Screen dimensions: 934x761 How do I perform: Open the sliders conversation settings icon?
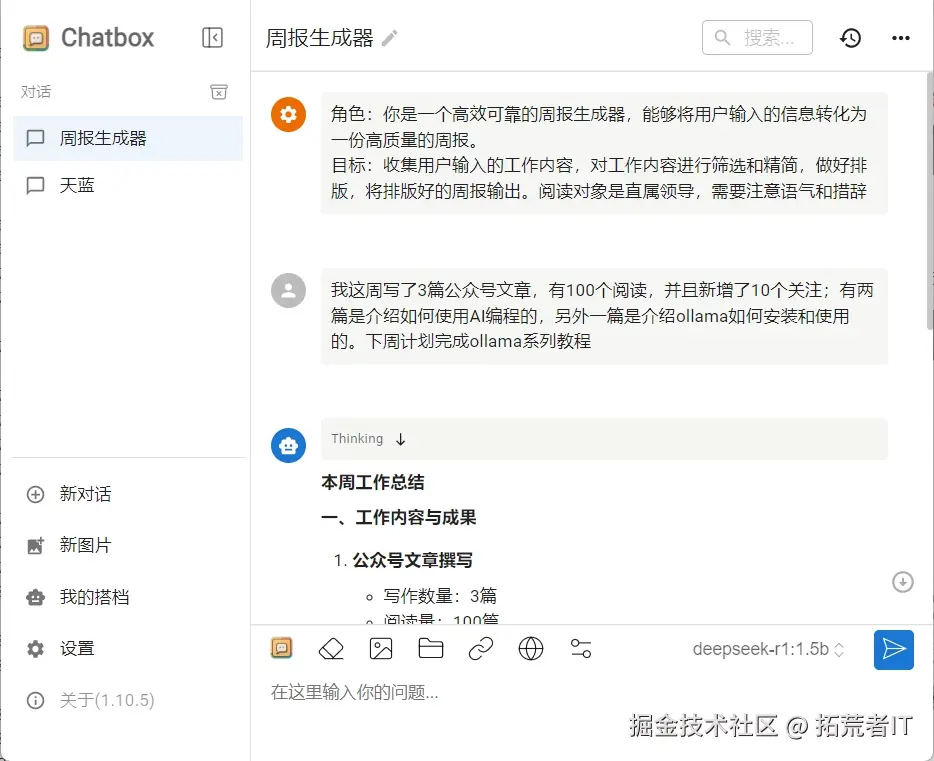(581, 649)
